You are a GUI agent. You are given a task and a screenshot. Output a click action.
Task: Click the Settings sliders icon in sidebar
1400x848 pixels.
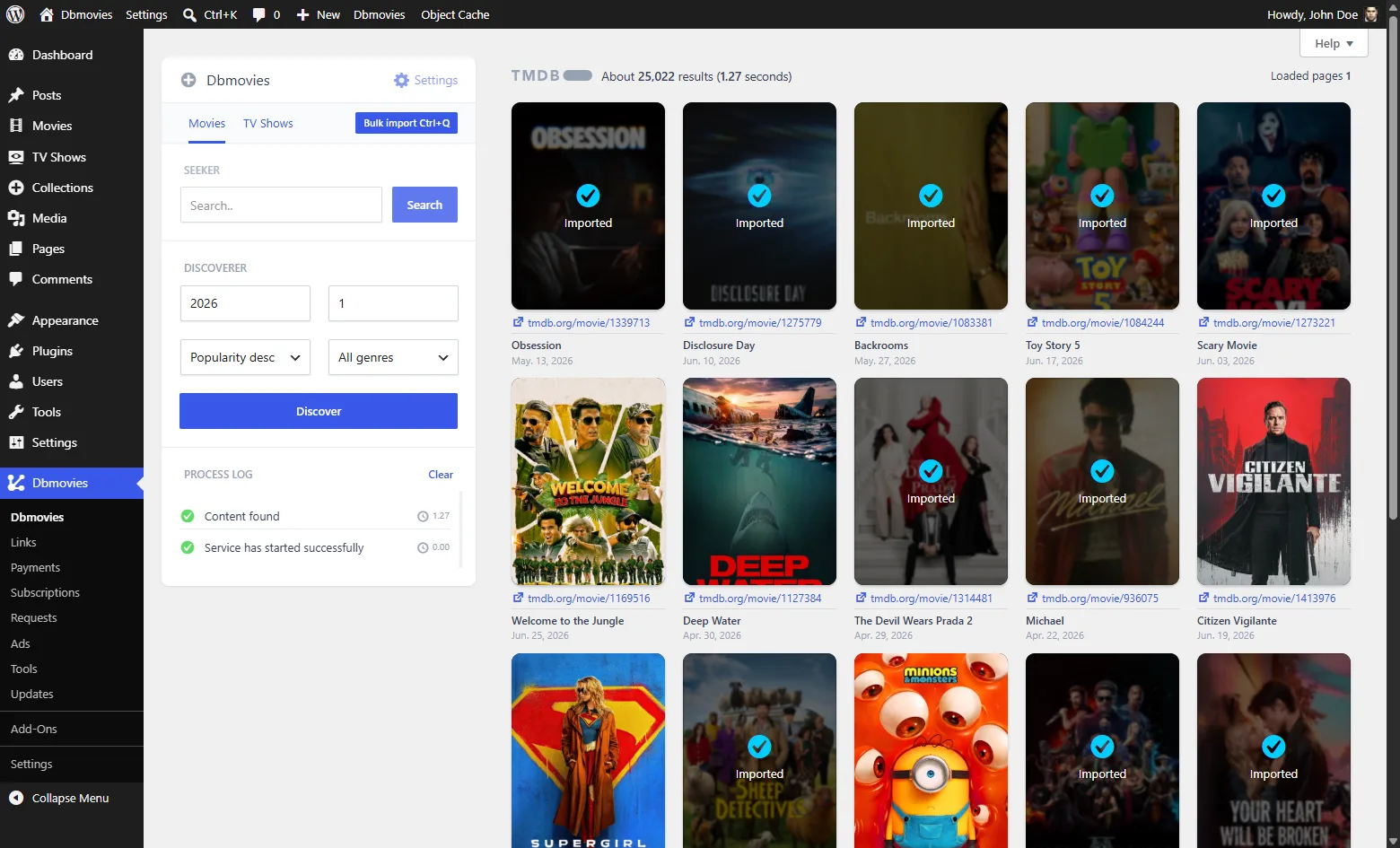(16, 442)
